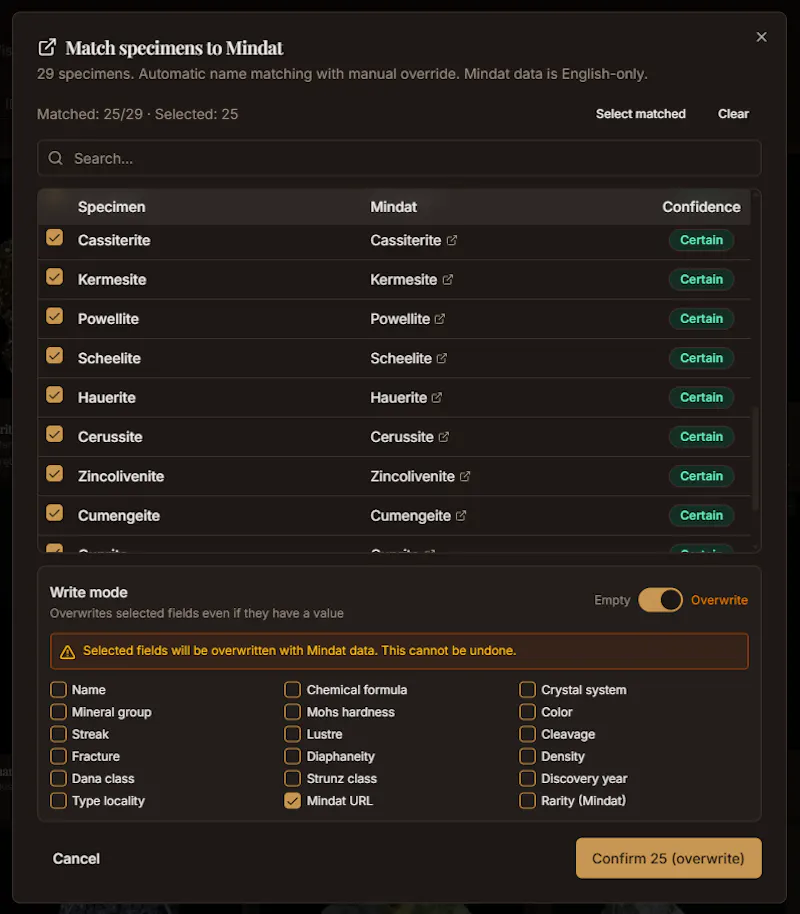The image size is (800, 914).
Task: Open Cerussite Mindat external link icon
Action: pos(444,437)
